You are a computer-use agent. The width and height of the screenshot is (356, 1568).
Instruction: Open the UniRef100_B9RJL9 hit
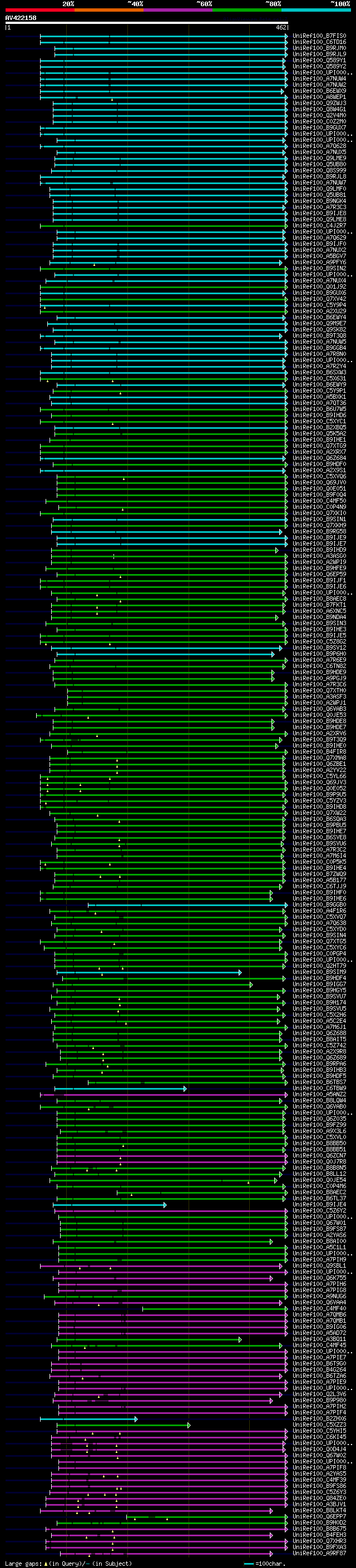(319, 54)
